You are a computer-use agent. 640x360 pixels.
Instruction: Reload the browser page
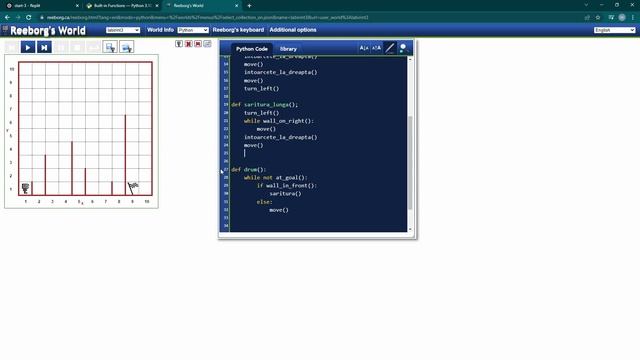(x=29, y=18)
